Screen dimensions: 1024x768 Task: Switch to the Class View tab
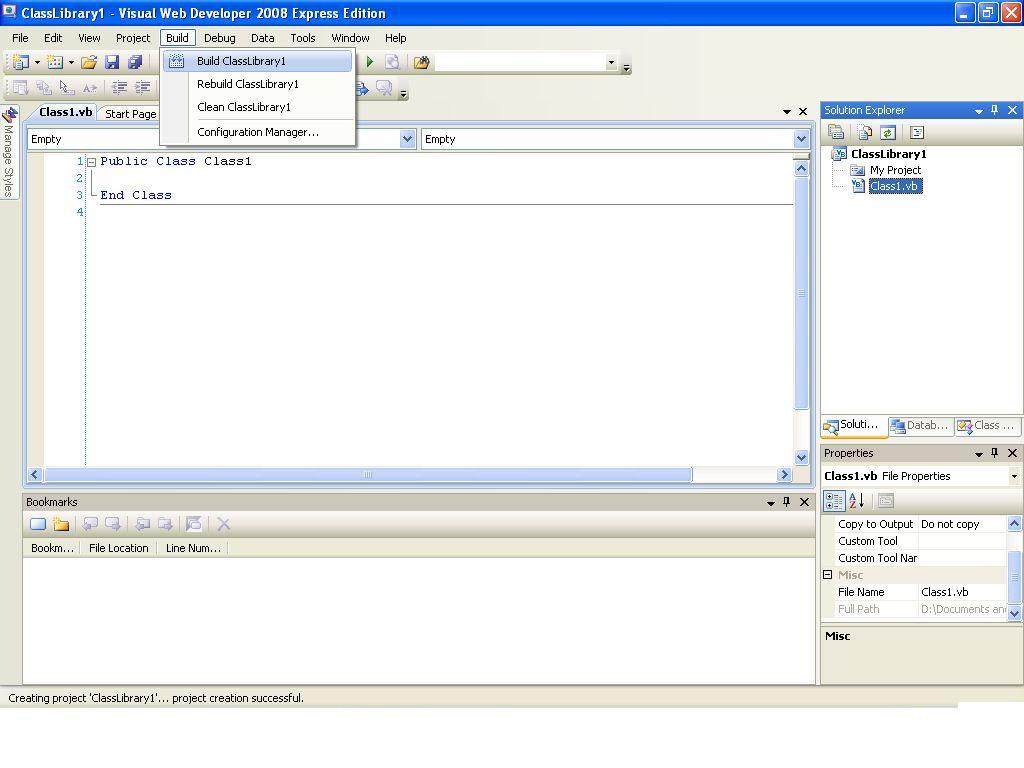(x=988, y=425)
